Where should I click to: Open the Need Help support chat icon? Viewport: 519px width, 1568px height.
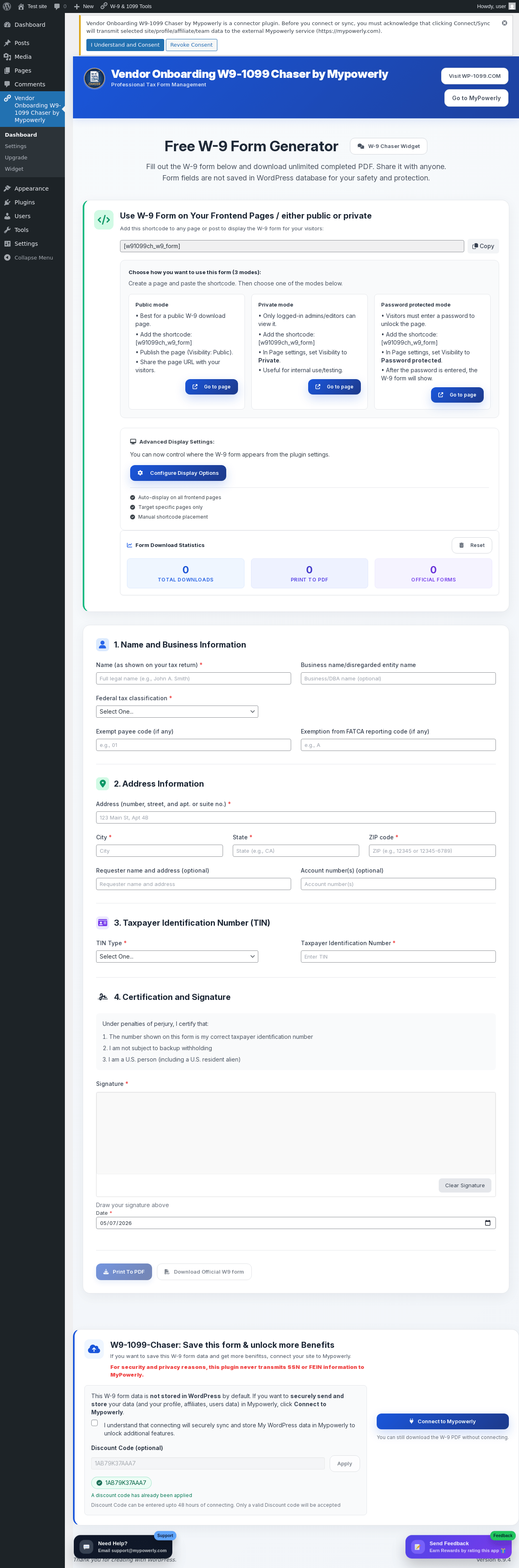(x=86, y=1546)
